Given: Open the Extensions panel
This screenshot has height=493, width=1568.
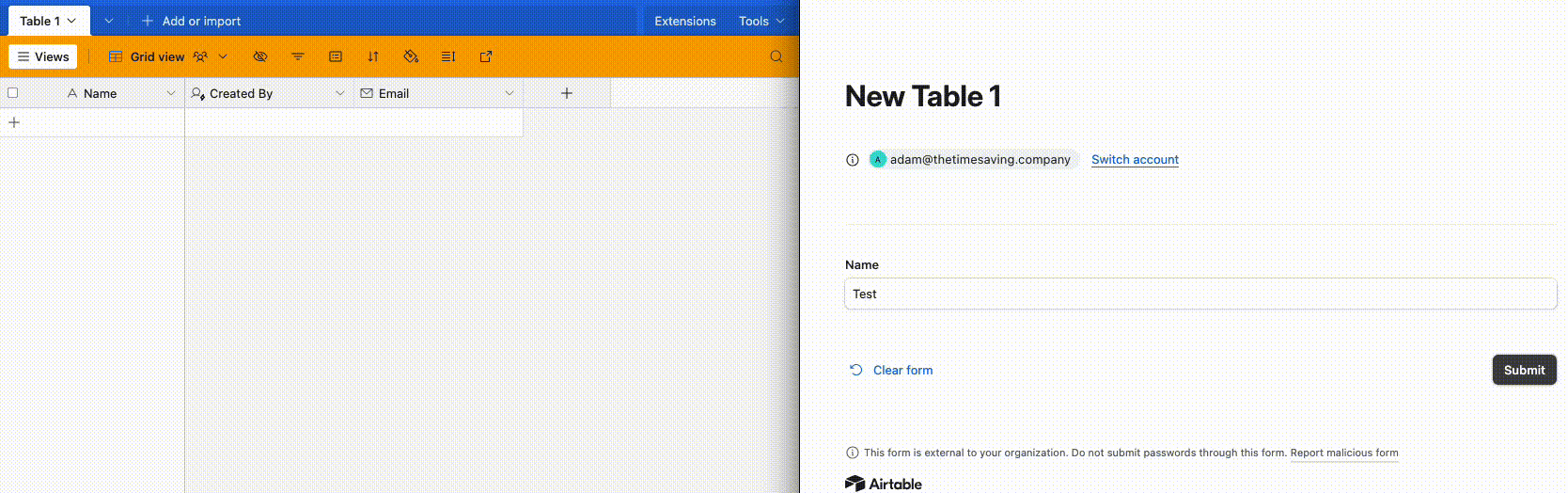Looking at the screenshot, I should tap(684, 21).
